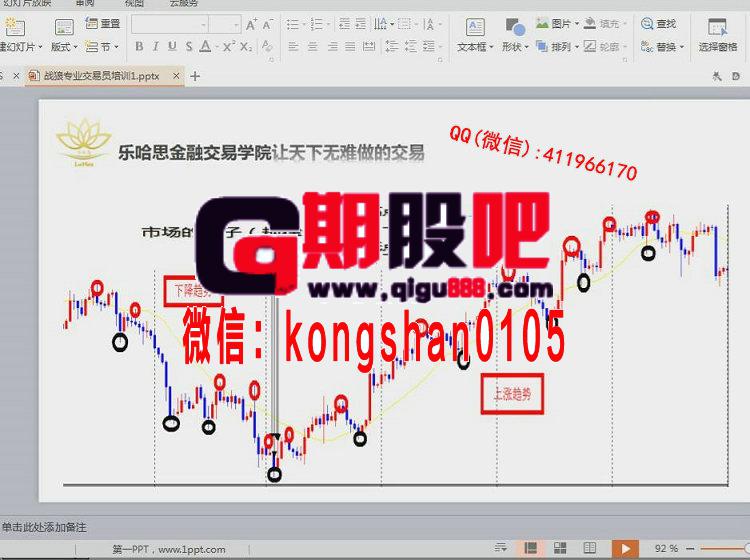Justify text alignment
Image resolution: width=750 pixels, height=560 pixels.
[x=350, y=46]
